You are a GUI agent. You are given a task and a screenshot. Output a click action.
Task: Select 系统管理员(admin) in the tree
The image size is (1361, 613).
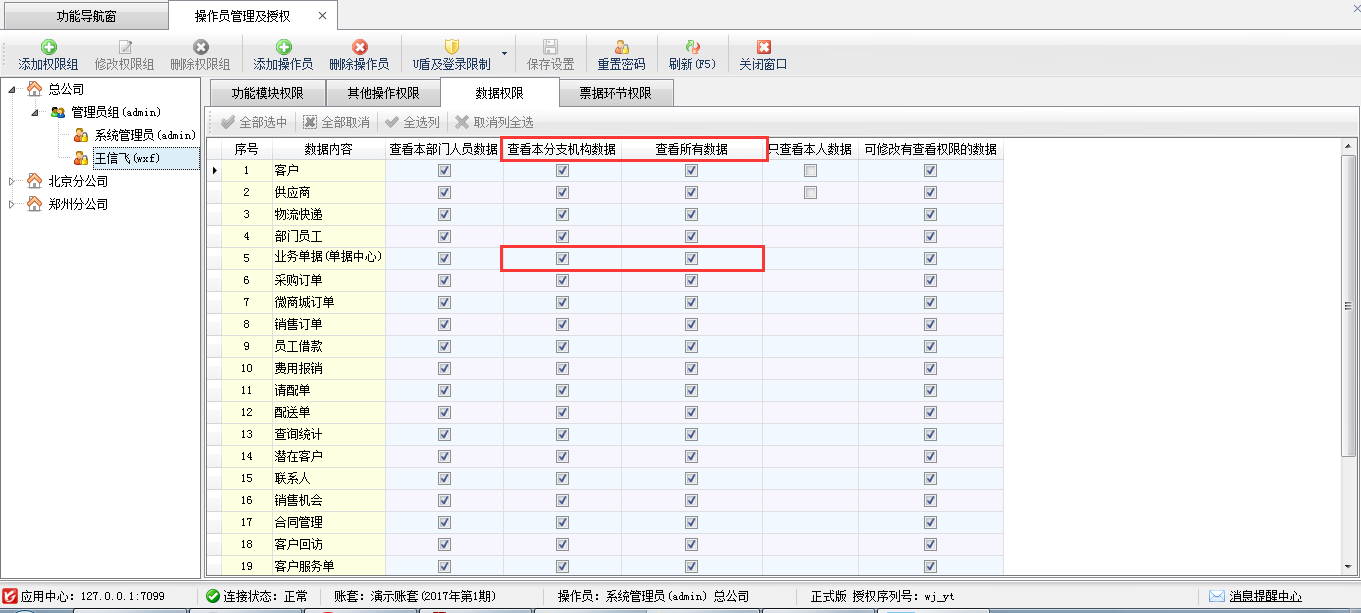pyautogui.click(x=145, y=135)
